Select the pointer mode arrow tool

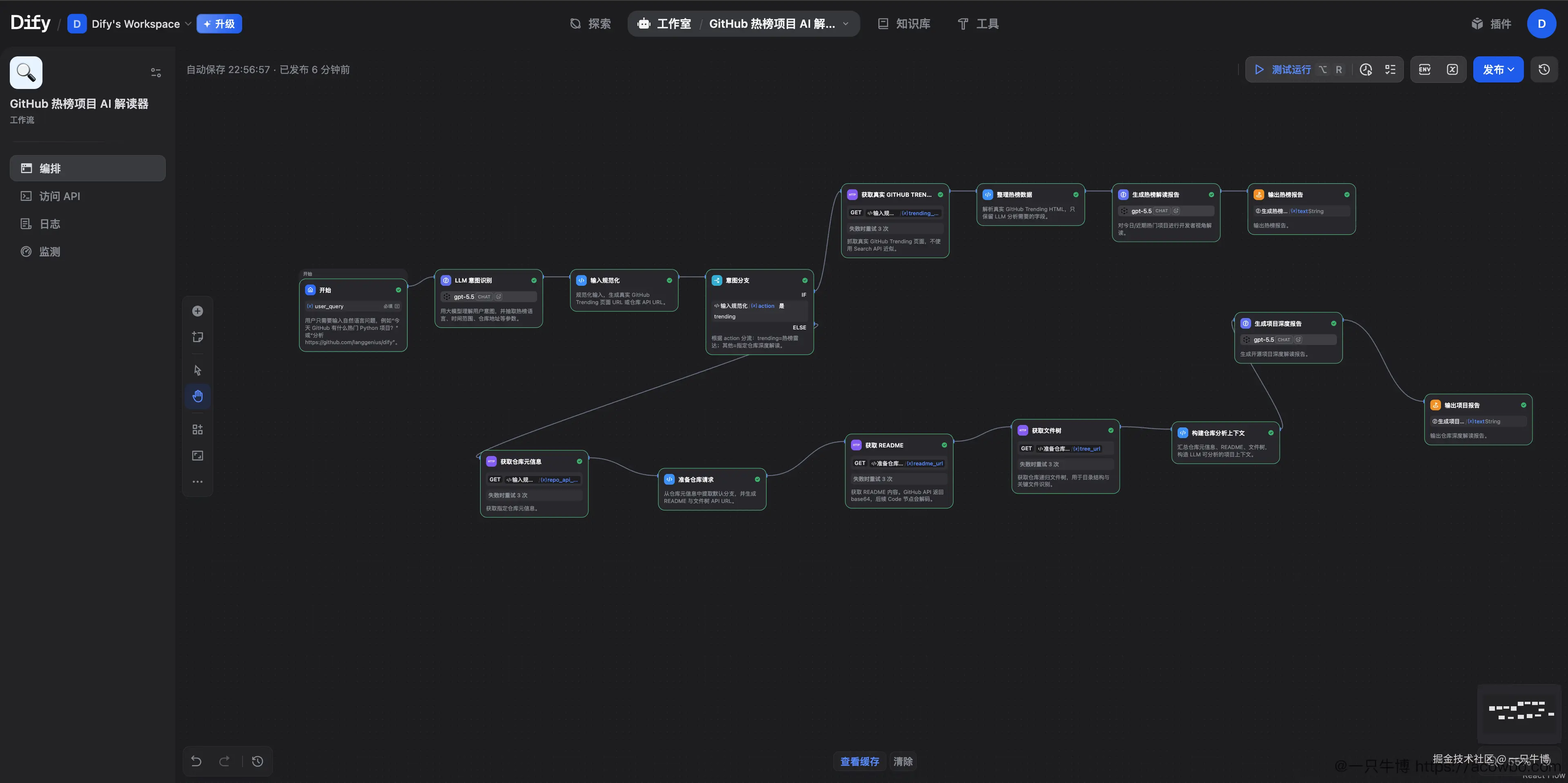[197, 370]
